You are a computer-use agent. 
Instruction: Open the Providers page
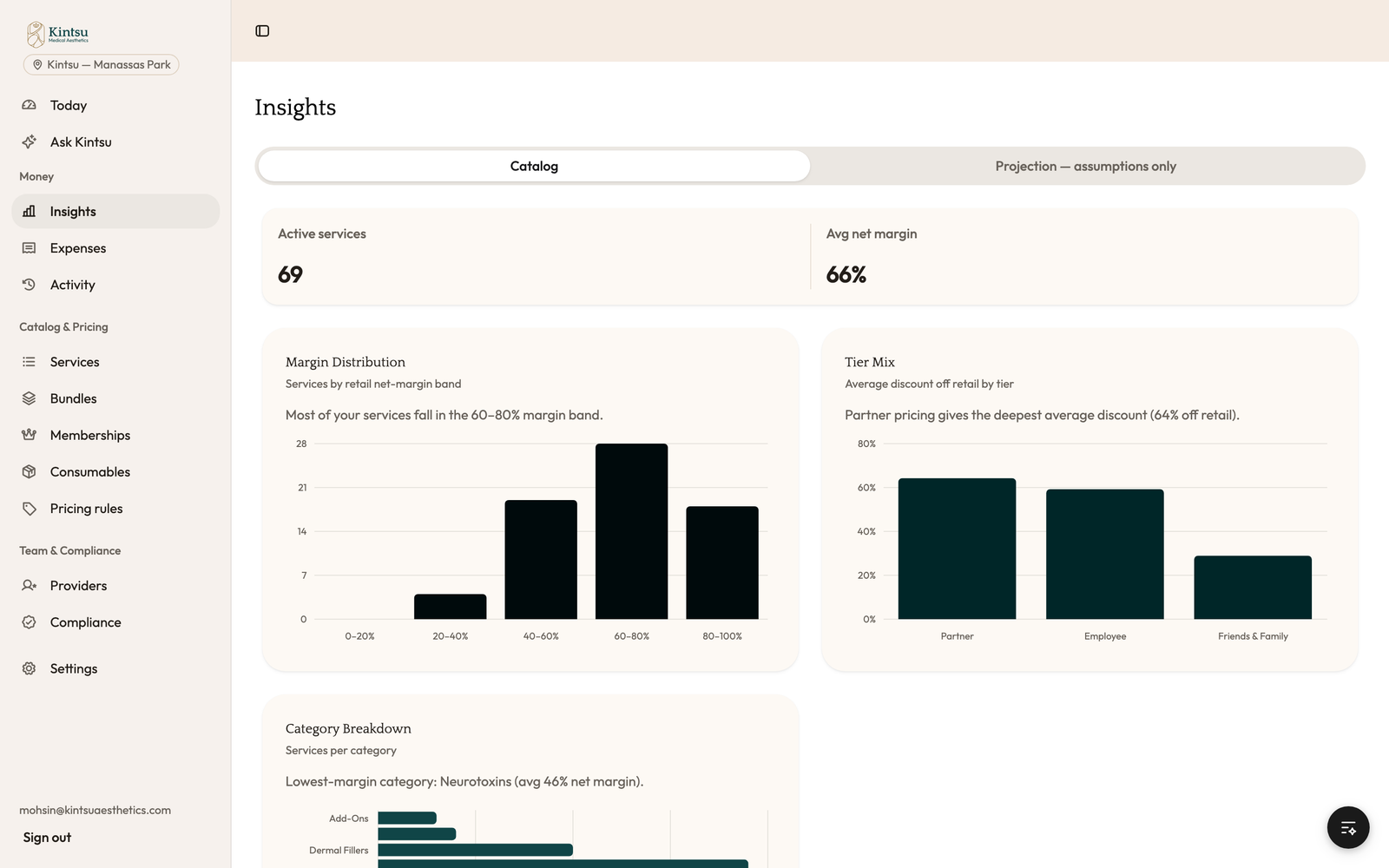115,586
